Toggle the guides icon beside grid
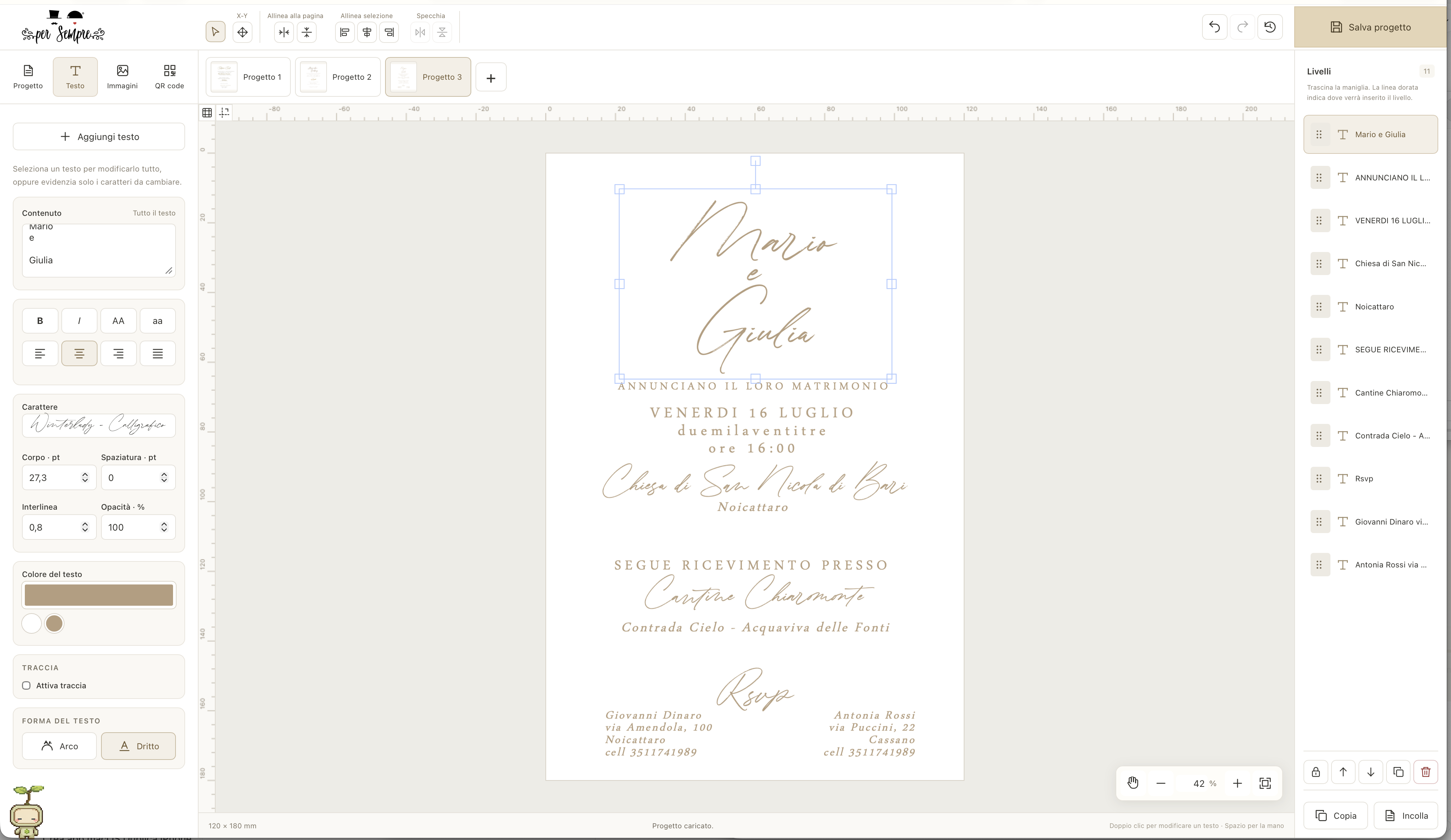The image size is (1451, 840). [224, 112]
